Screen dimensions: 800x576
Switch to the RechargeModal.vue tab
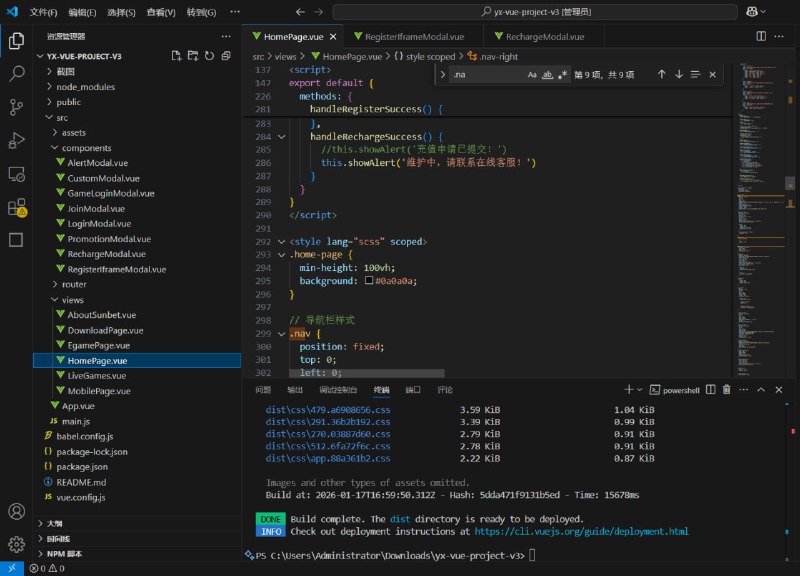[x=544, y=36]
